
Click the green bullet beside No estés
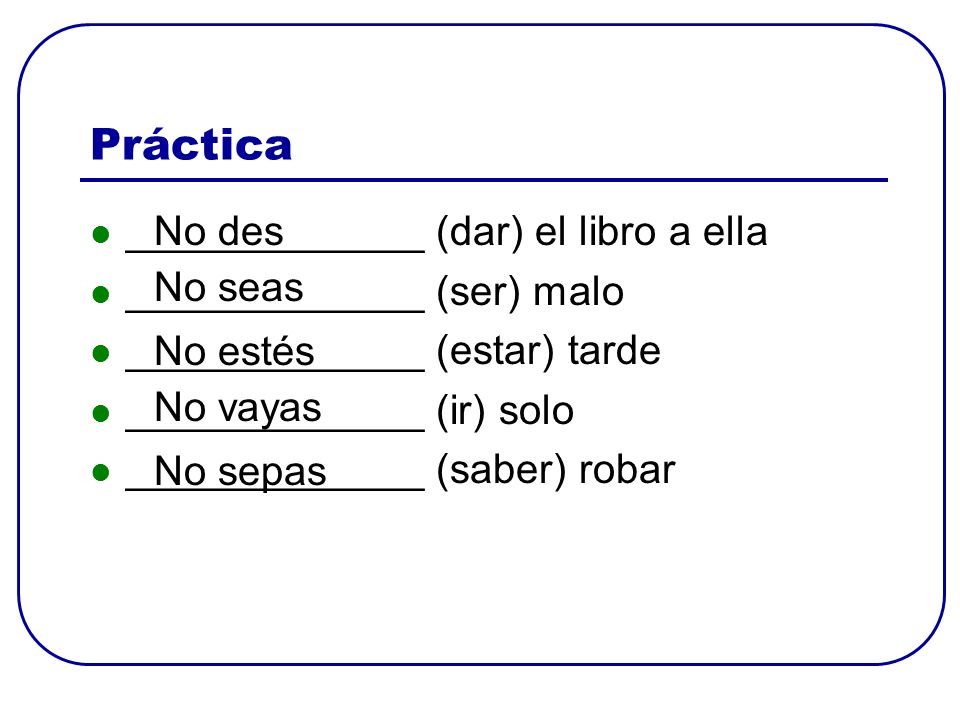pos(100,353)
